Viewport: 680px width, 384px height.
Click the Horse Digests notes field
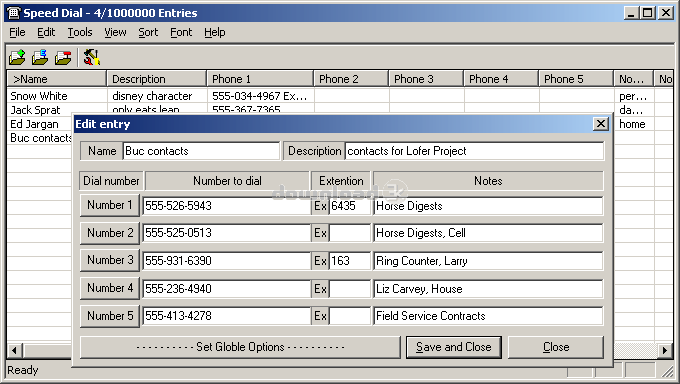tap(488, 206)
